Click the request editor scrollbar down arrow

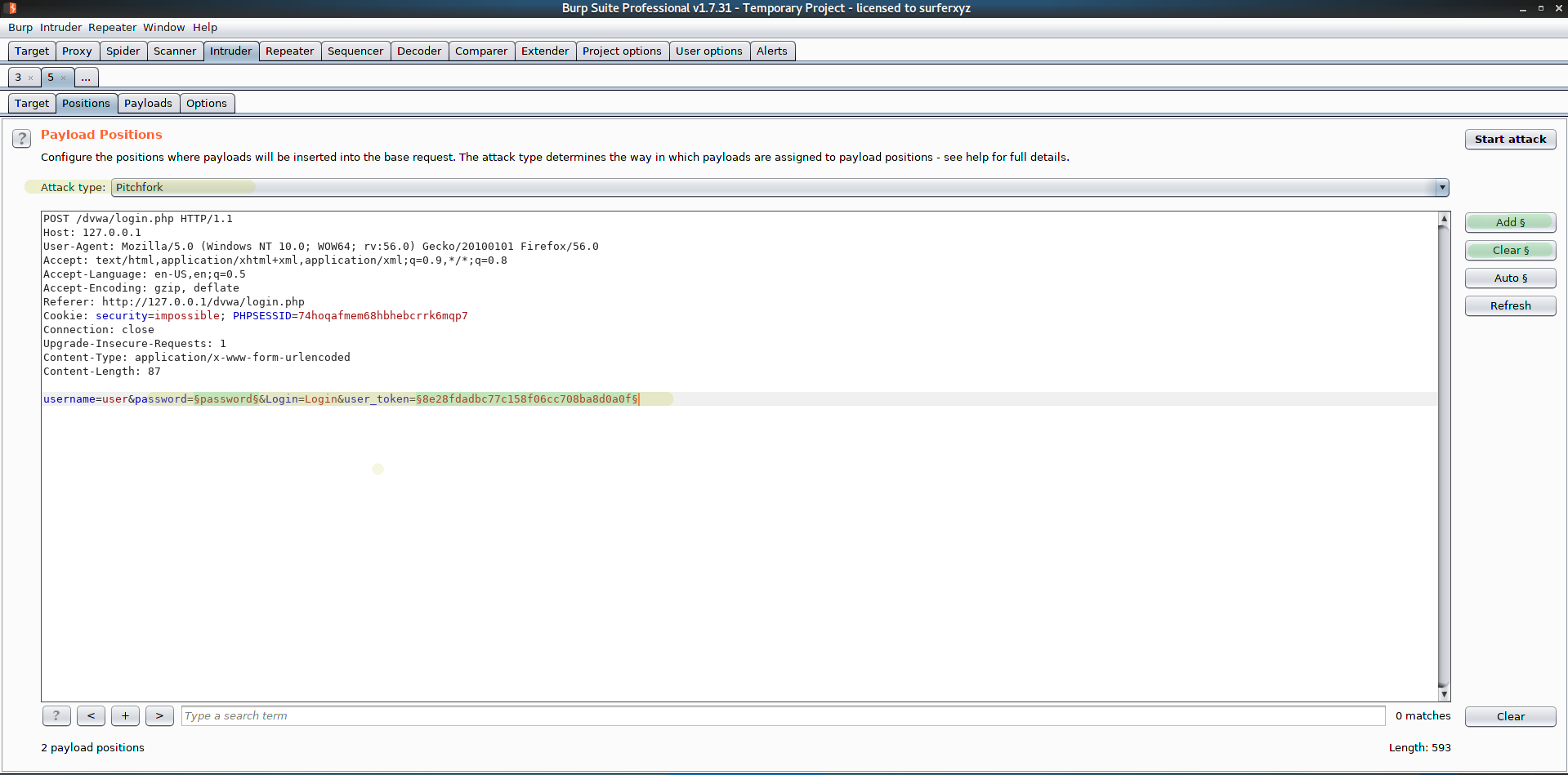(x=1444, y=694)
